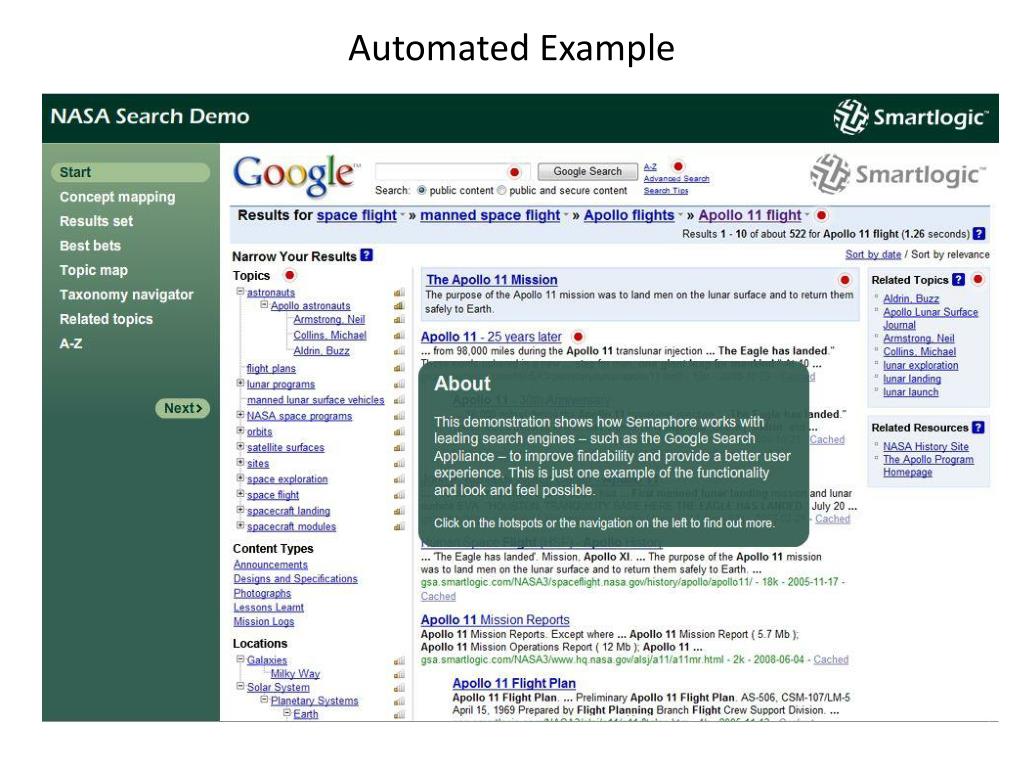
Task: Click the Sort by date link
Action: click(873, 255)
